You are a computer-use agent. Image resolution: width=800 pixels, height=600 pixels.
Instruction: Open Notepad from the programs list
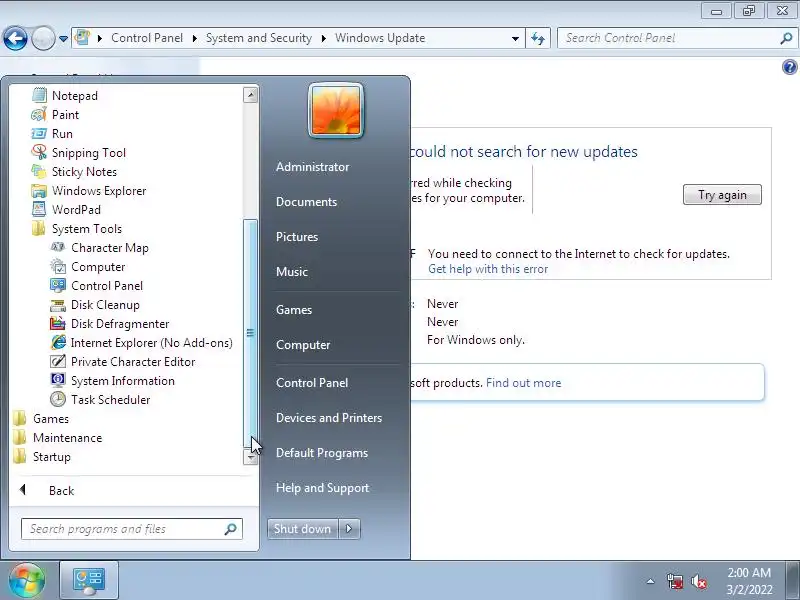tap(65, 95)
